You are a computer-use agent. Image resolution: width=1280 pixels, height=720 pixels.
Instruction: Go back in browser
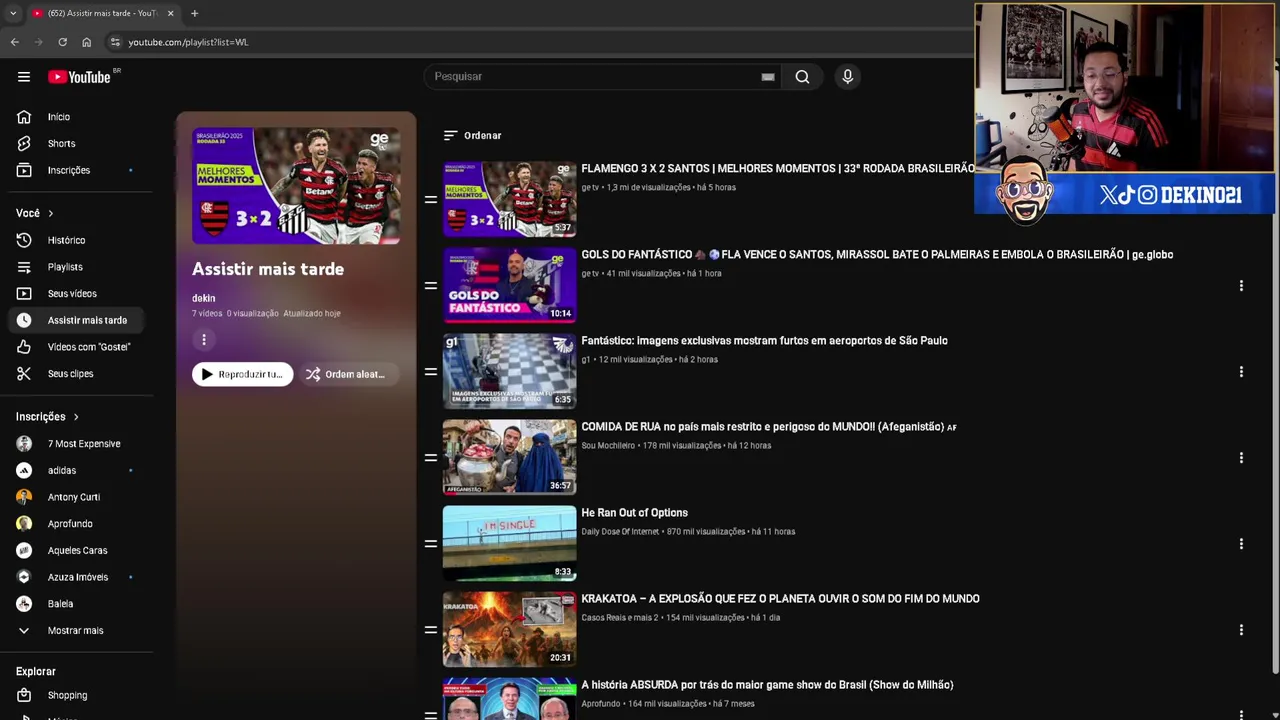point(15,42)
